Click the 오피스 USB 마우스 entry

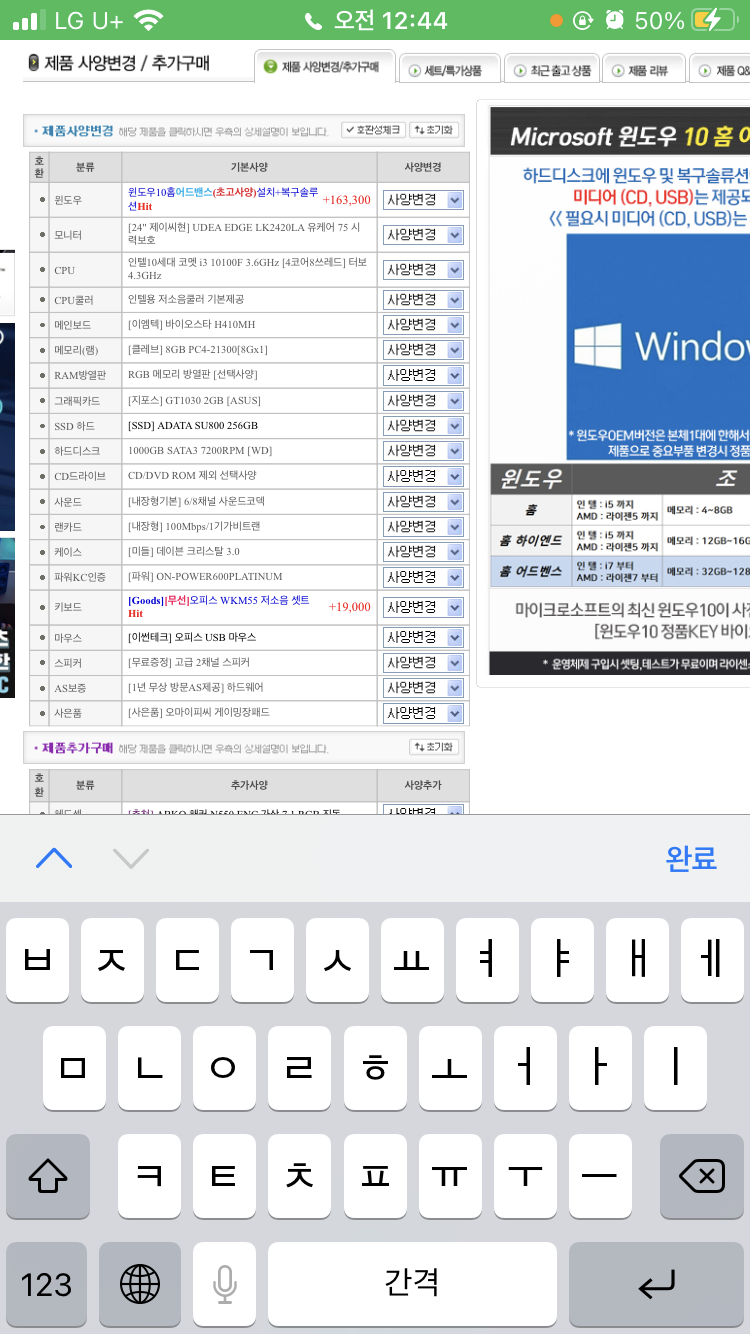[192, 637]
